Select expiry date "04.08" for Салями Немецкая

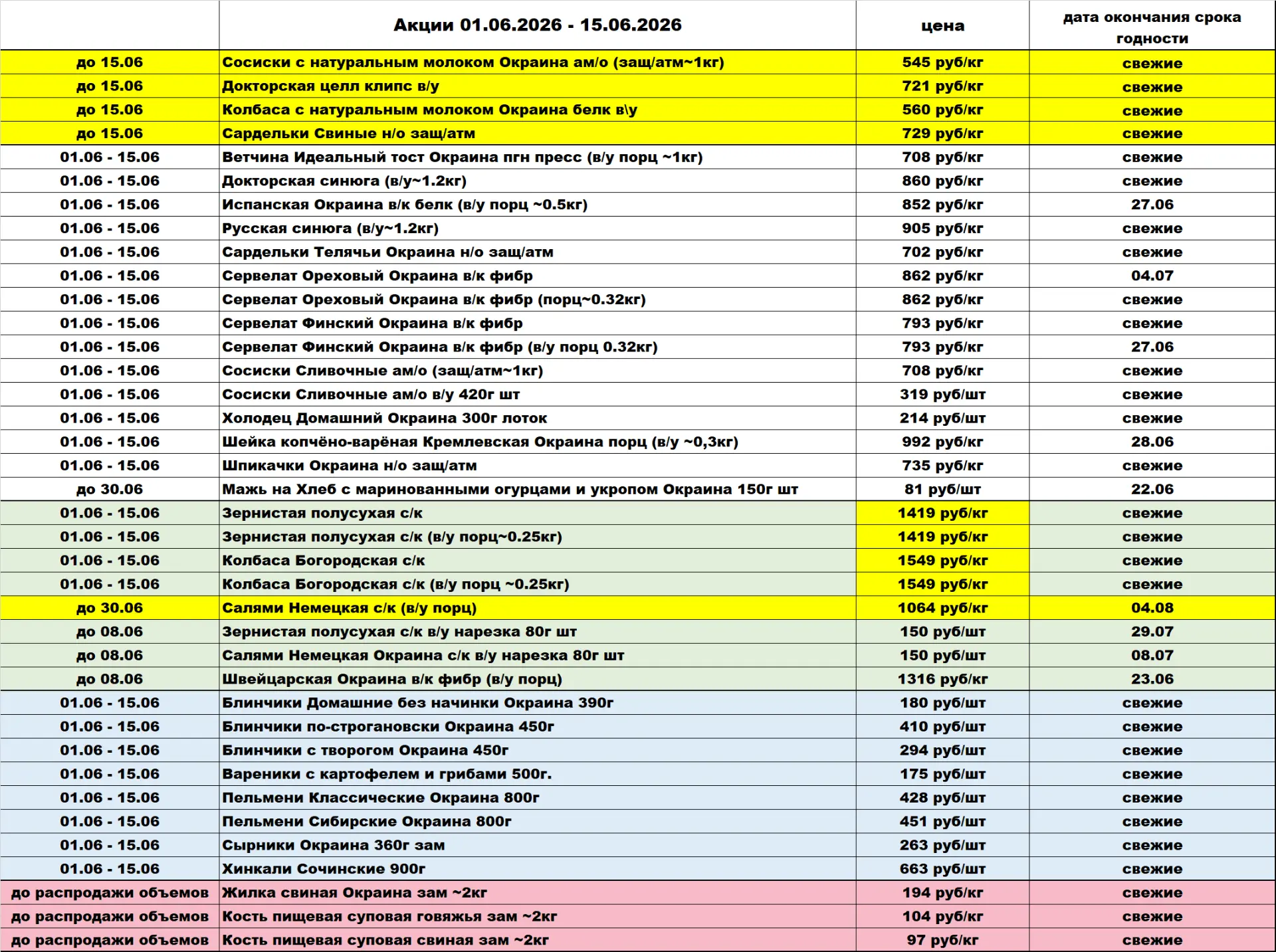tap(1152, 608)
